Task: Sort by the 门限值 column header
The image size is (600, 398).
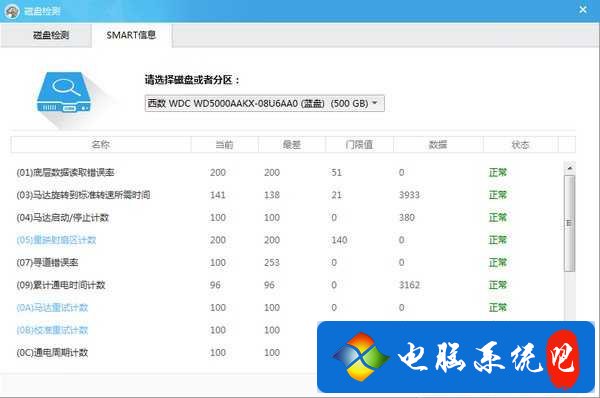Action: click(x=359, y=145)
